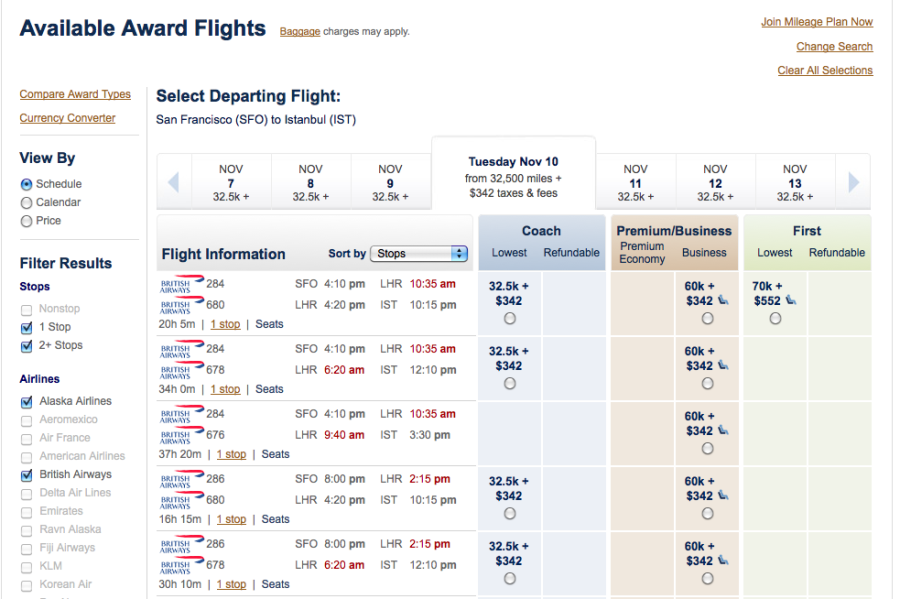Click the Currency Converter link
The height and width of the screenshot is (599, 900).
click(x=67, y=118)
